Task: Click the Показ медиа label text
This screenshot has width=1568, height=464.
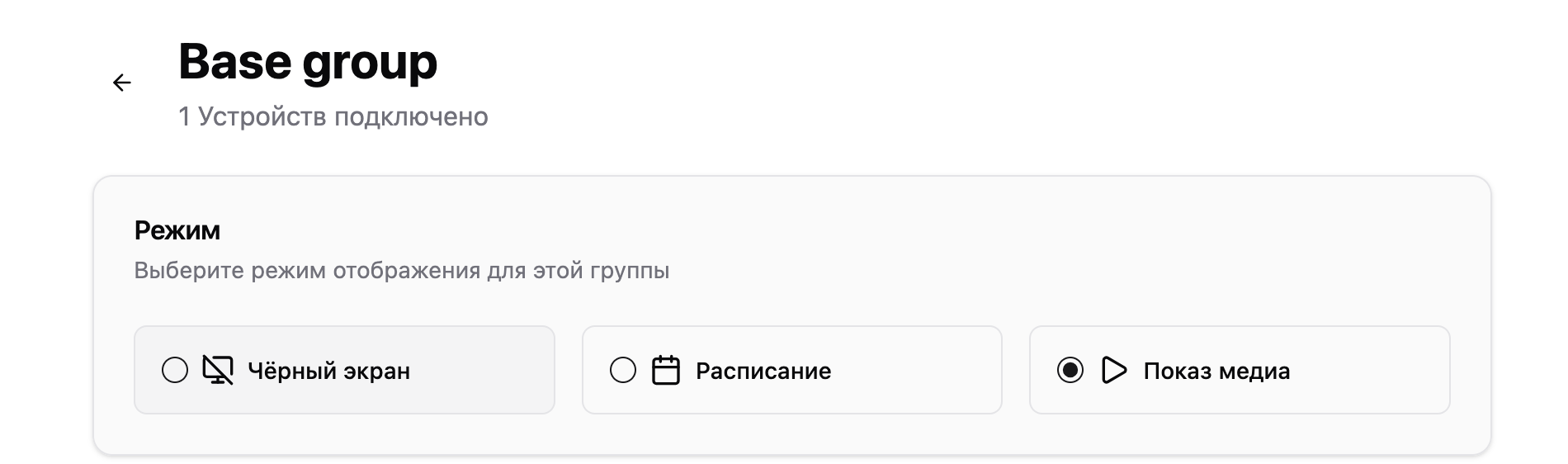Action: [1216, 372]
